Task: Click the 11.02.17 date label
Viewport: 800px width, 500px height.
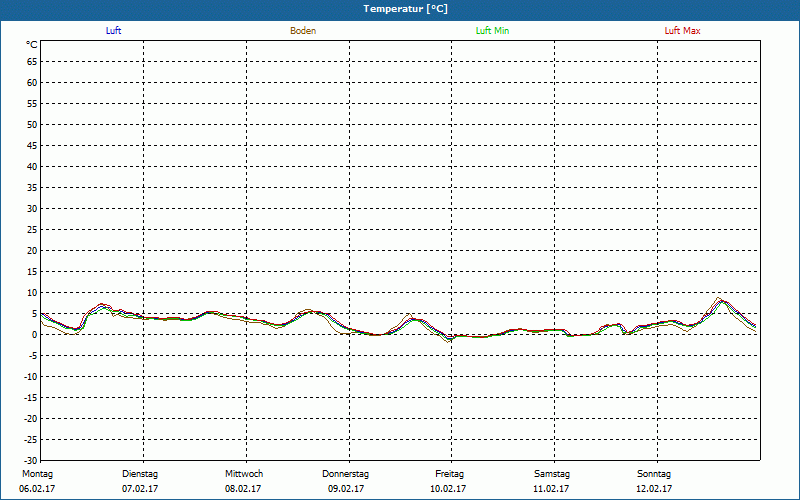Action: tap(551, 489)
